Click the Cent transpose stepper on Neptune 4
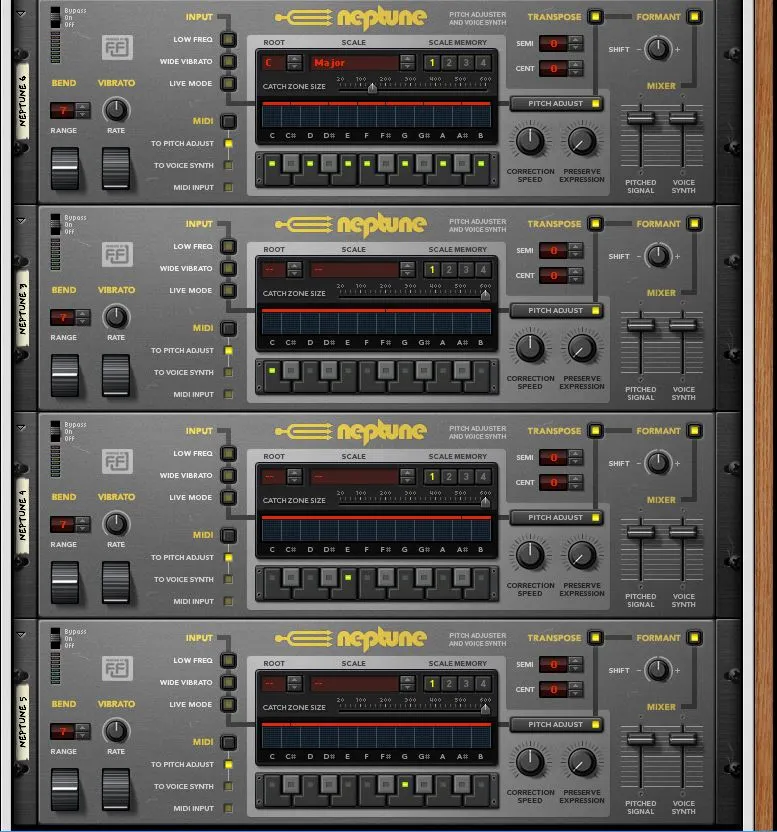777x832 pixels. (x=575, y=482)
